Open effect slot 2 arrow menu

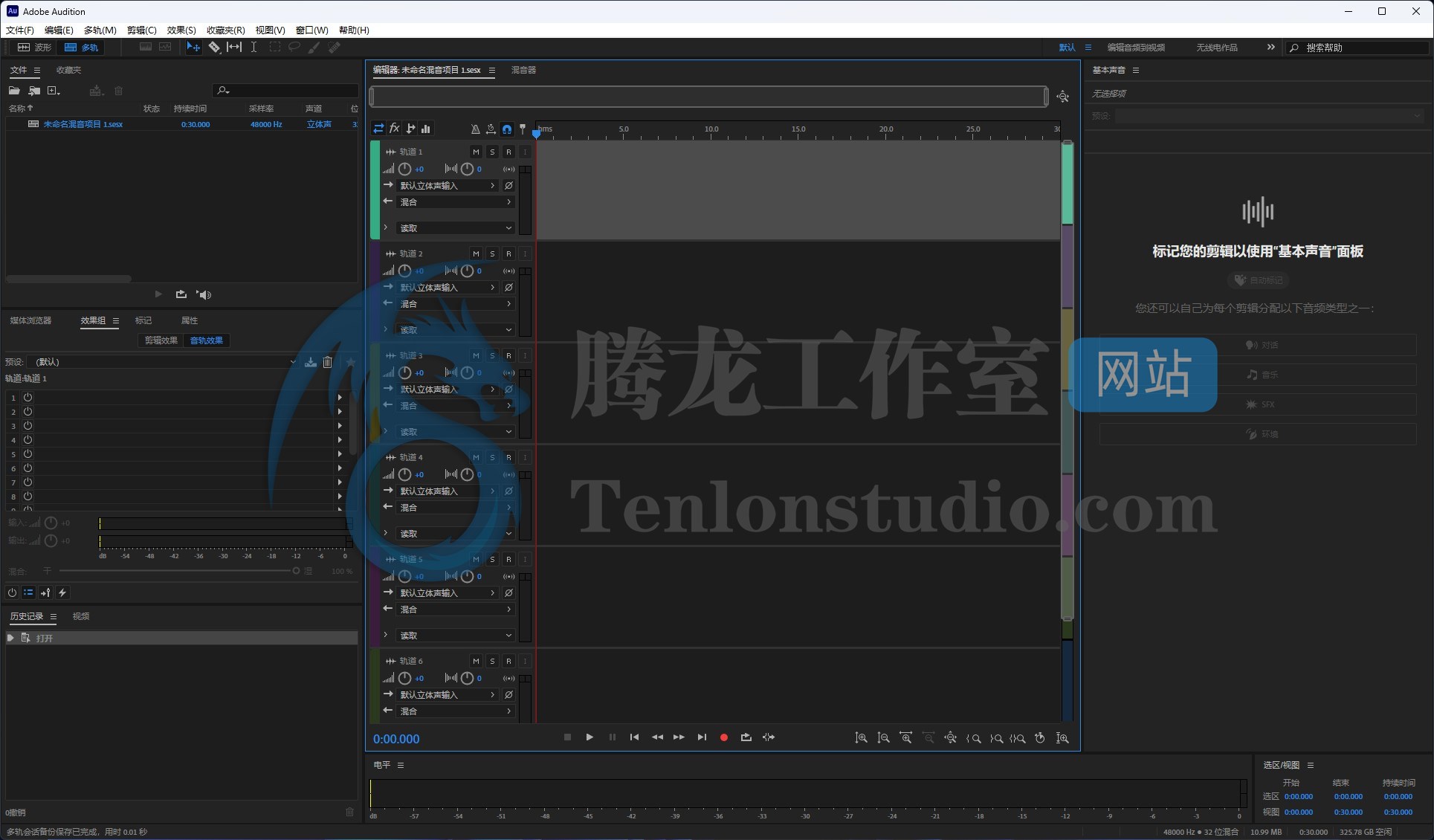(x=340, y=411)
